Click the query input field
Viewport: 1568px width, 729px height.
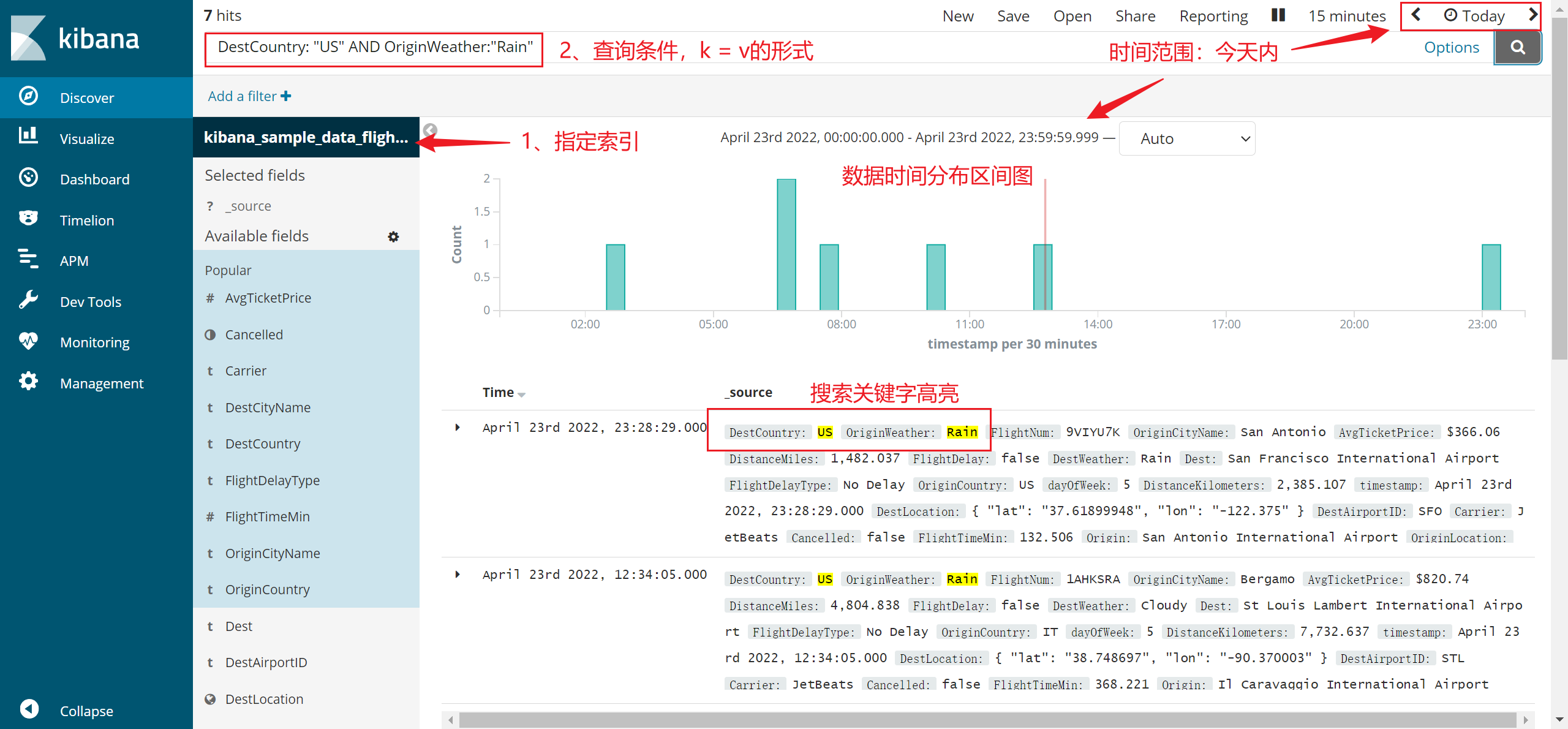pos(374,48)
